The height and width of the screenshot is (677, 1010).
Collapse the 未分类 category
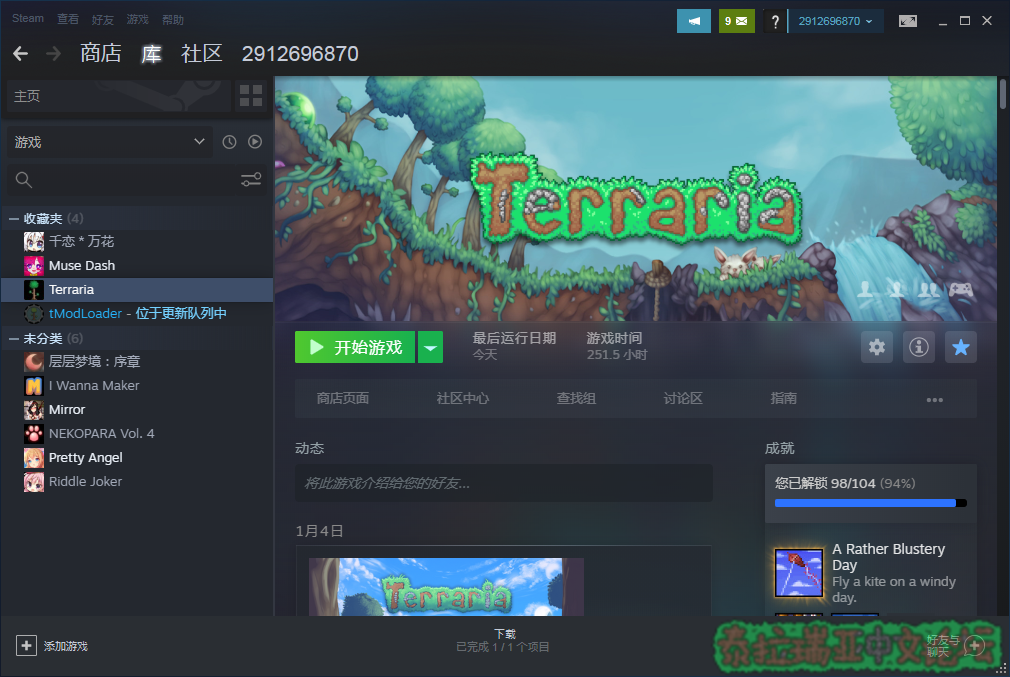14,339
